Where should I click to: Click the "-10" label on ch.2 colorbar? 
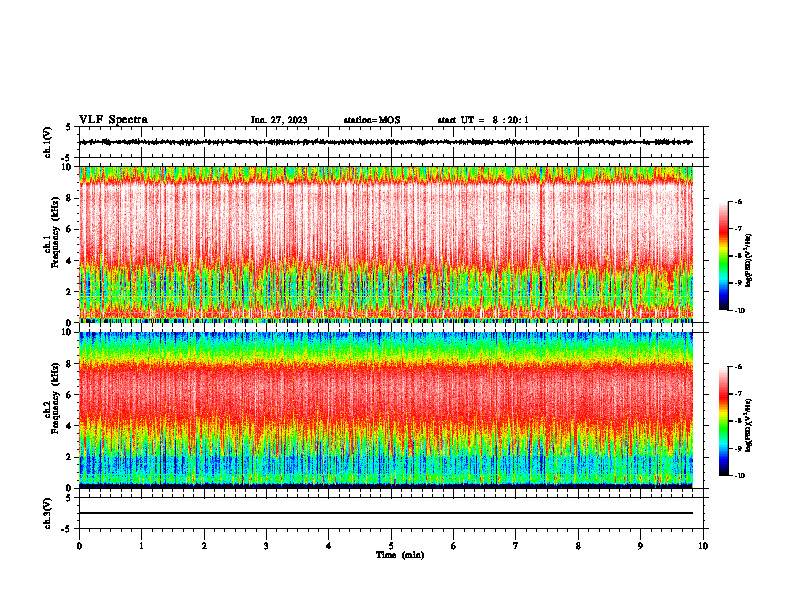(739, 475)
